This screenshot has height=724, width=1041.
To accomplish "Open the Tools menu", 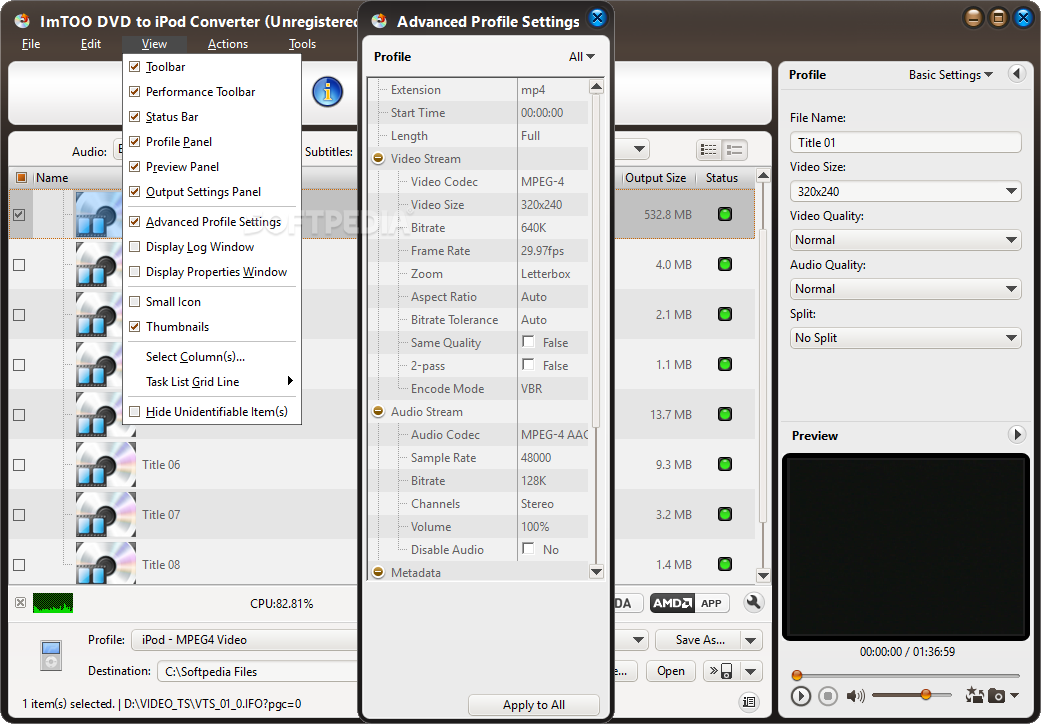I will pyautogui.click(x=302, y=44).
